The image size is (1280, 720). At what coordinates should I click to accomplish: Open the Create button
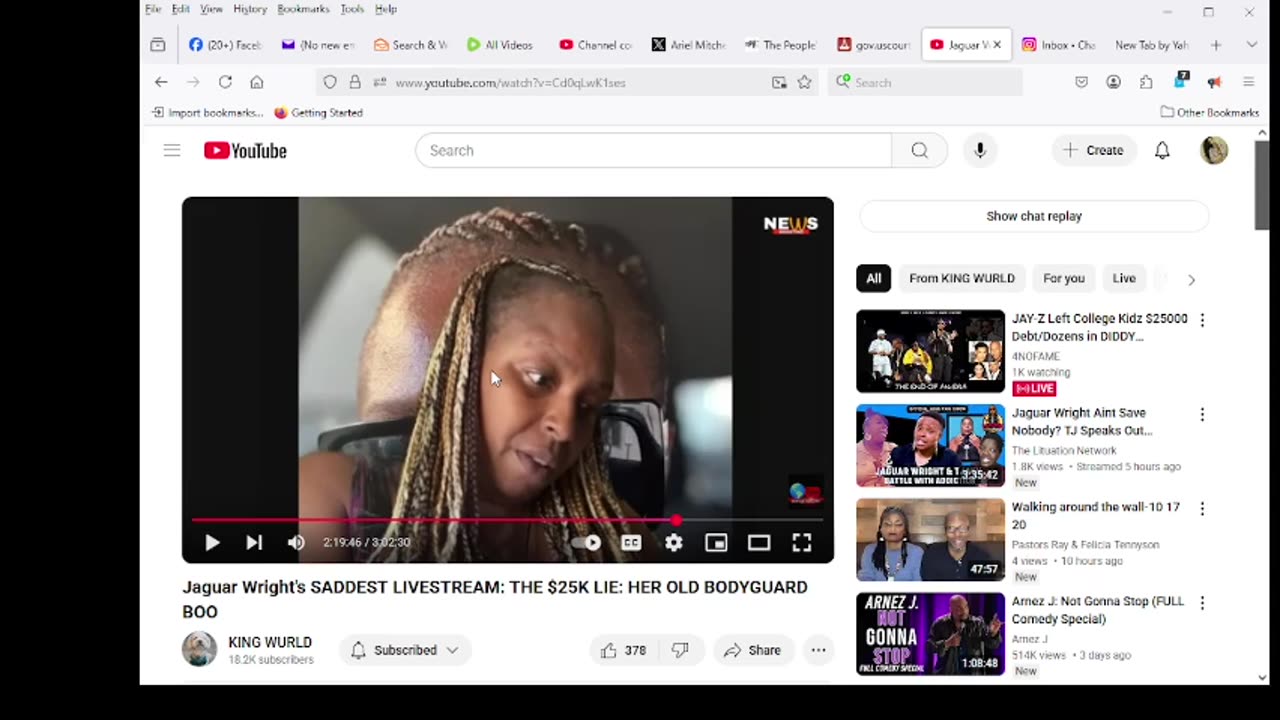[x=1094, y=150]
